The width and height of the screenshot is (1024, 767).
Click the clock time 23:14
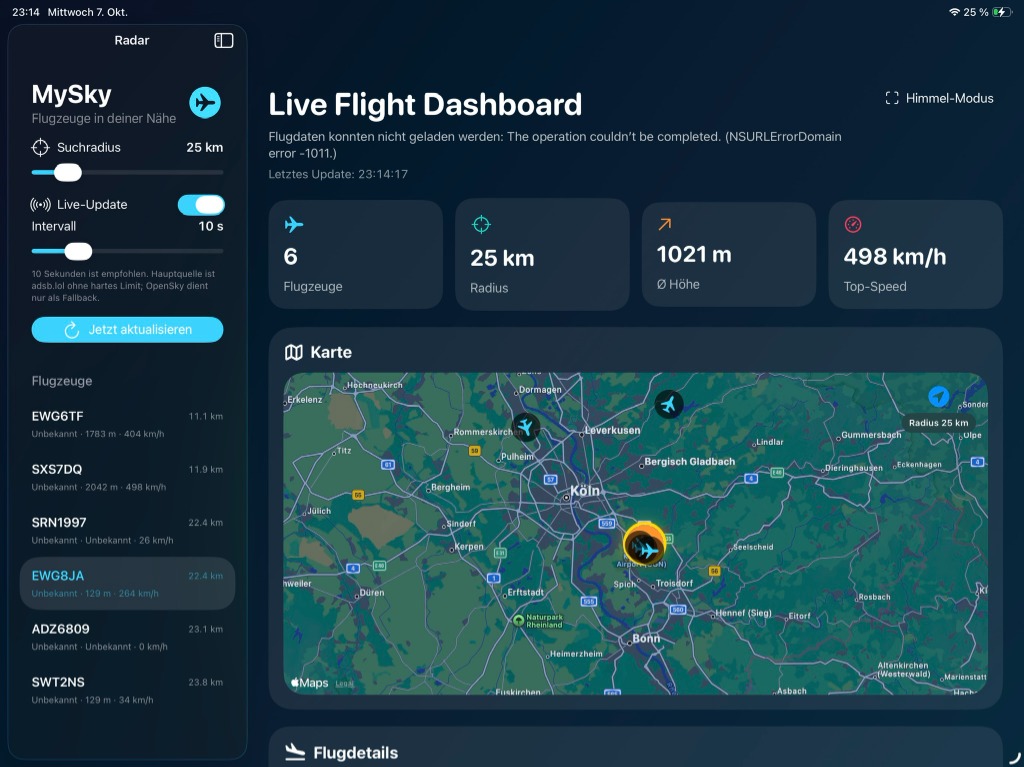pos(25,12)
